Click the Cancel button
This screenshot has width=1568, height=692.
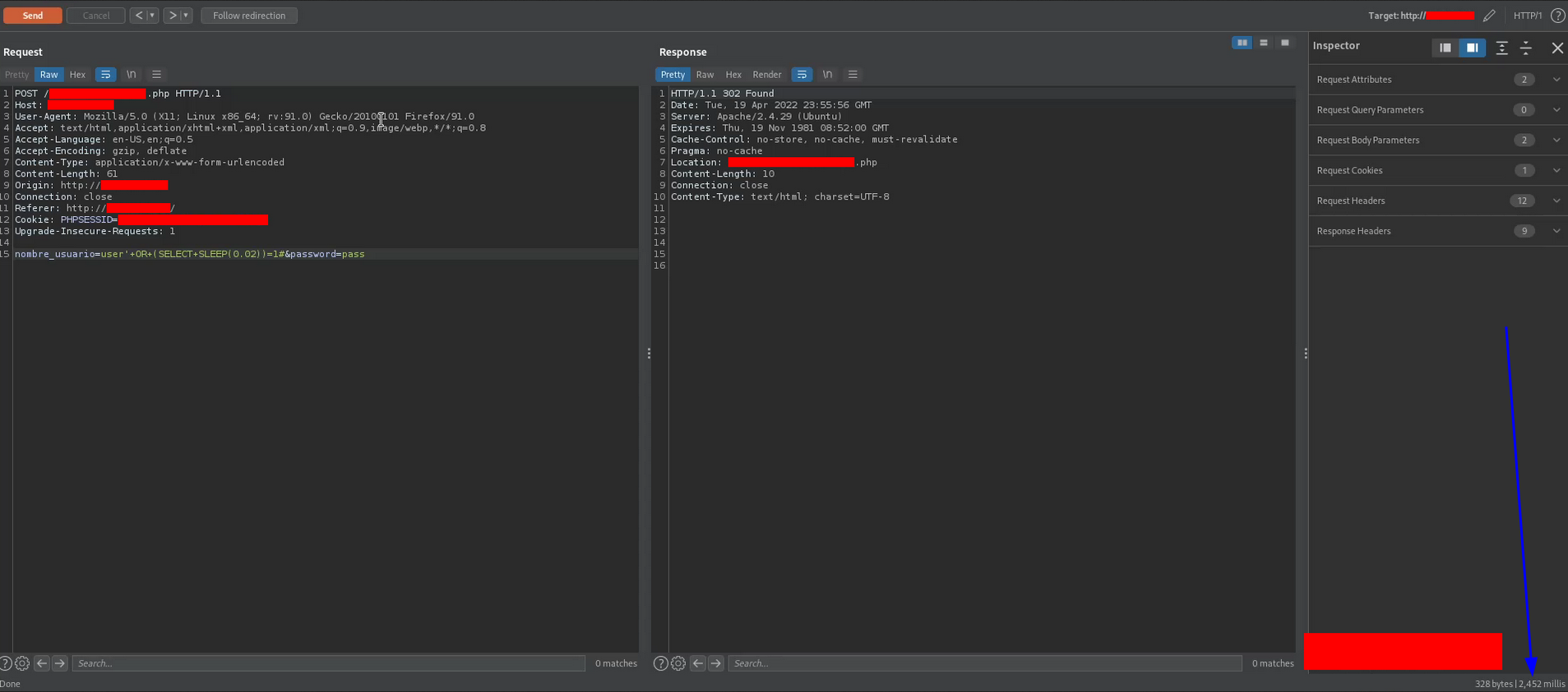tap(95, 16)
